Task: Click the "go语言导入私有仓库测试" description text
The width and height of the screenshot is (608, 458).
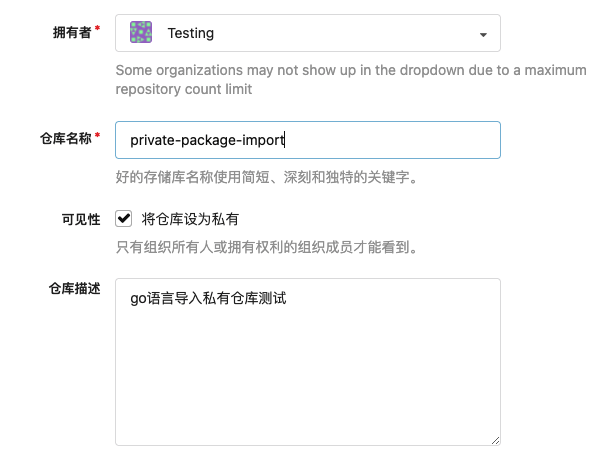Action: pyautogui.click(x=208, y=298)
